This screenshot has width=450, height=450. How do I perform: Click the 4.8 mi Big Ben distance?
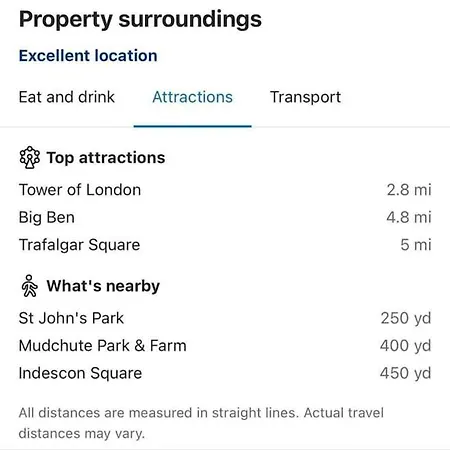point(409,217)
